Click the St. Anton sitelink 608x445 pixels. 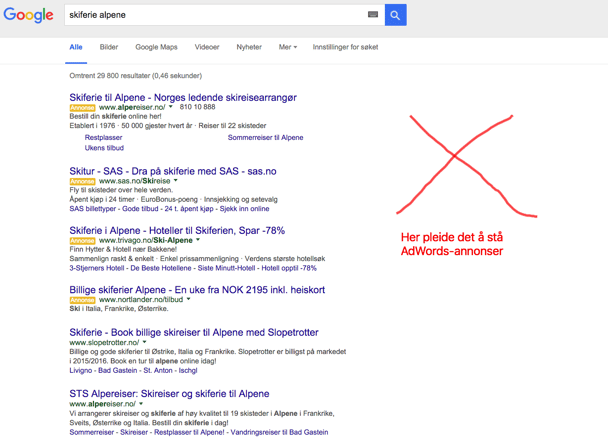[x=158, y=370]
